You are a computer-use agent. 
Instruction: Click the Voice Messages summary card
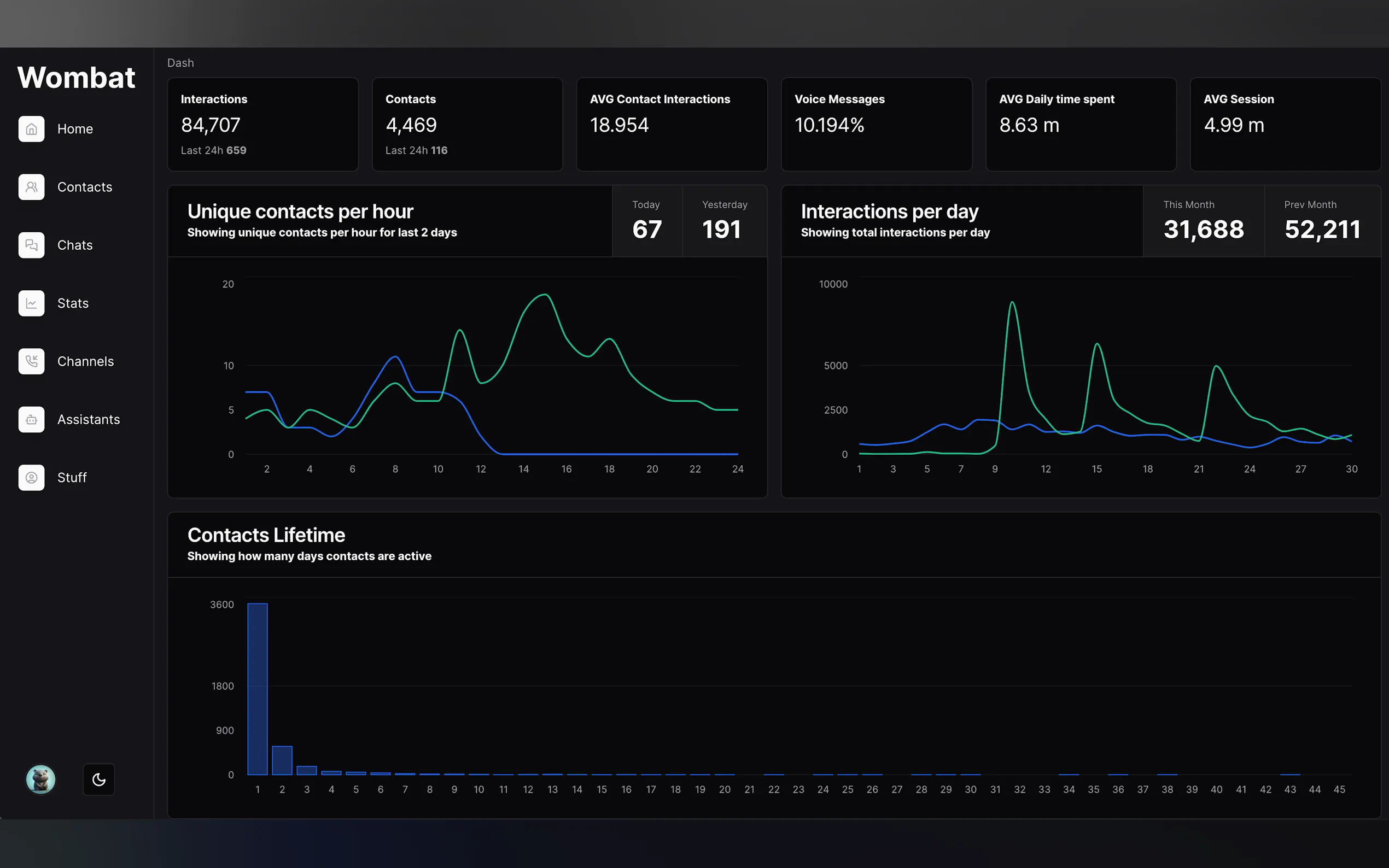(x=876, y=125)
